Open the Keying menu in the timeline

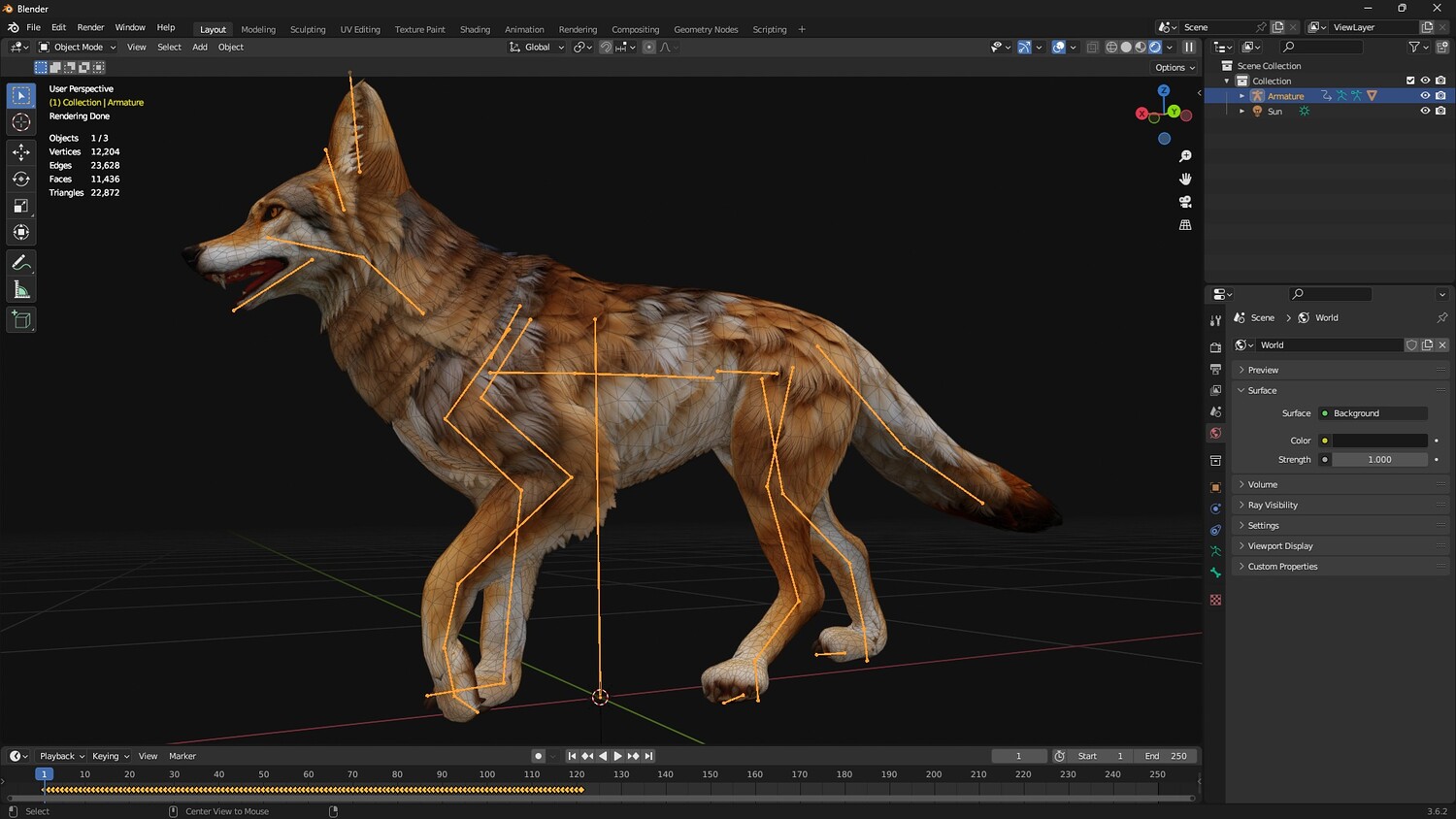click(x=110, y=756)
